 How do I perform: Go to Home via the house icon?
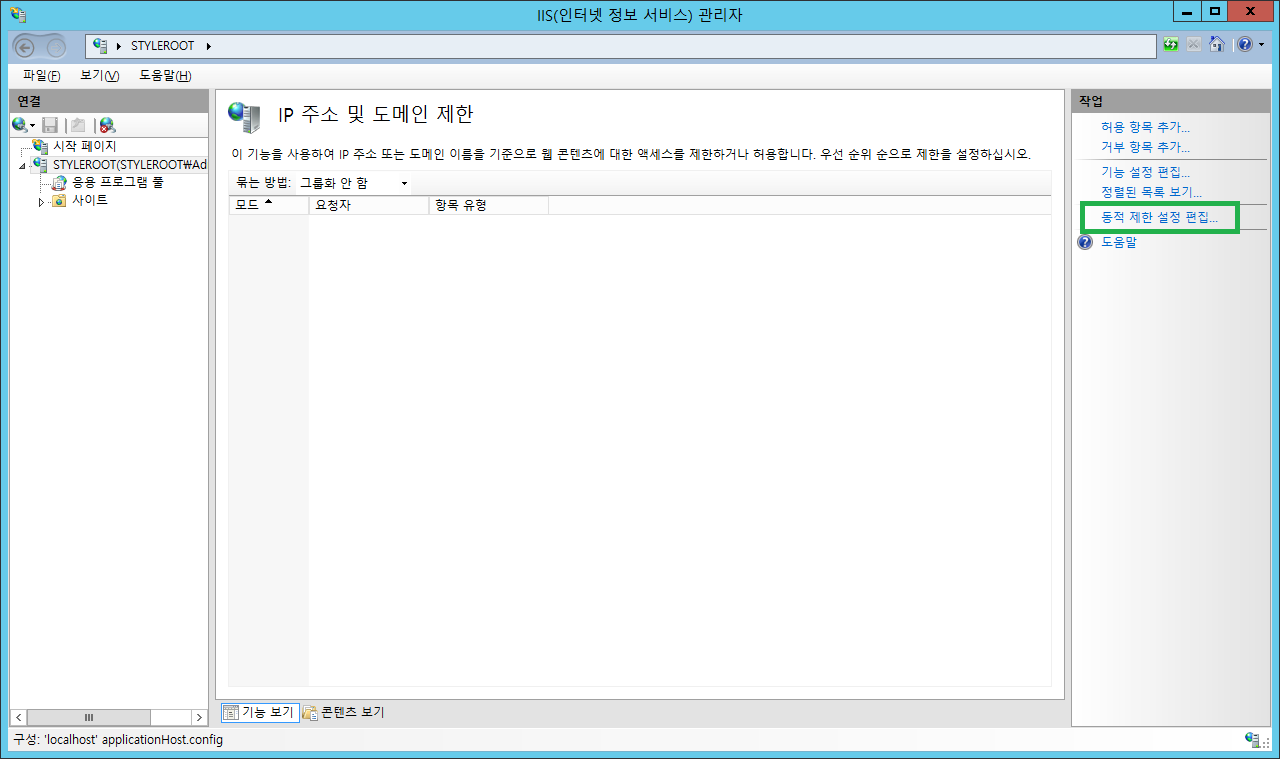click(1217, 44)
